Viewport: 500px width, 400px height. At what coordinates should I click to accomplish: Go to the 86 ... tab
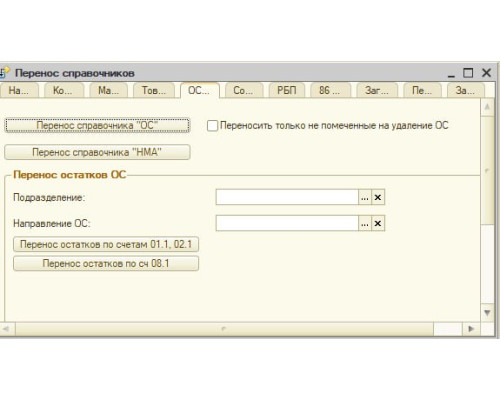pyautogui.click(x=330, y=90)
